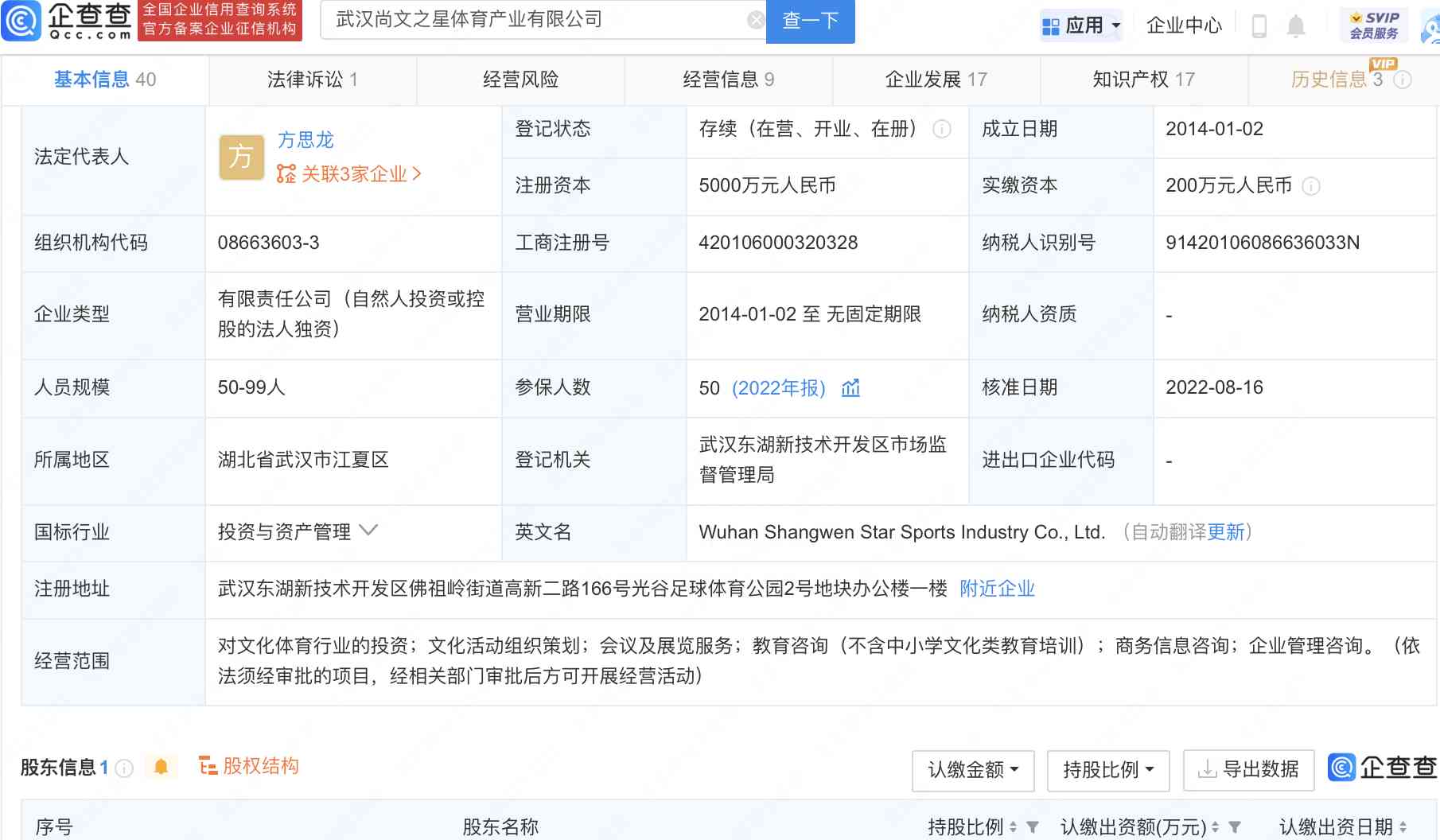
Task: Select registration authority 武汉东湖新技术开发区市场监督管理局
Action: point(823,460)
